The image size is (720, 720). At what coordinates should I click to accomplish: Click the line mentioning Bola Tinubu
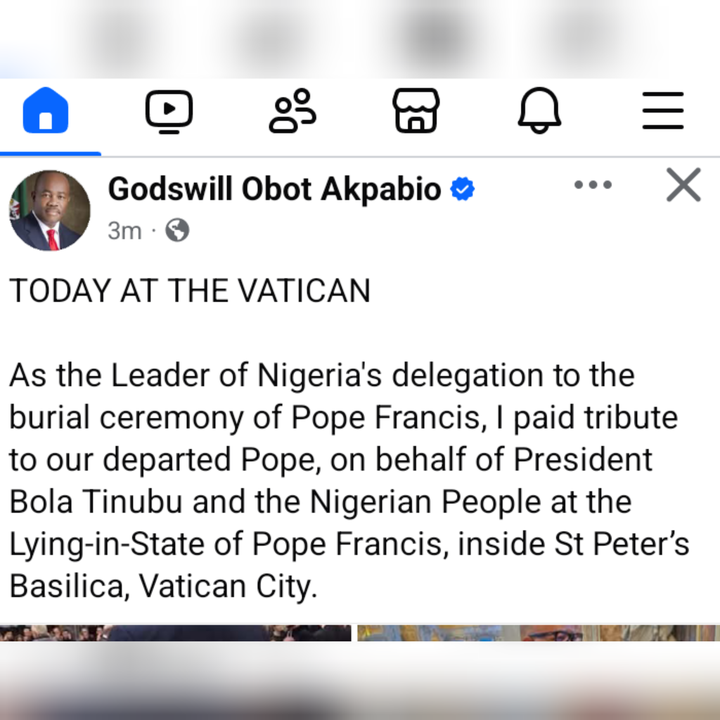click(321, 502)
